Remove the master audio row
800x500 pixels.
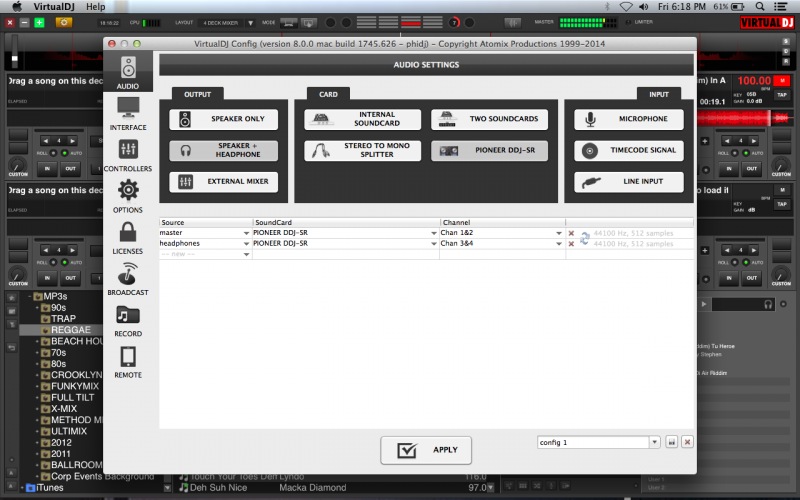(571, 233)
